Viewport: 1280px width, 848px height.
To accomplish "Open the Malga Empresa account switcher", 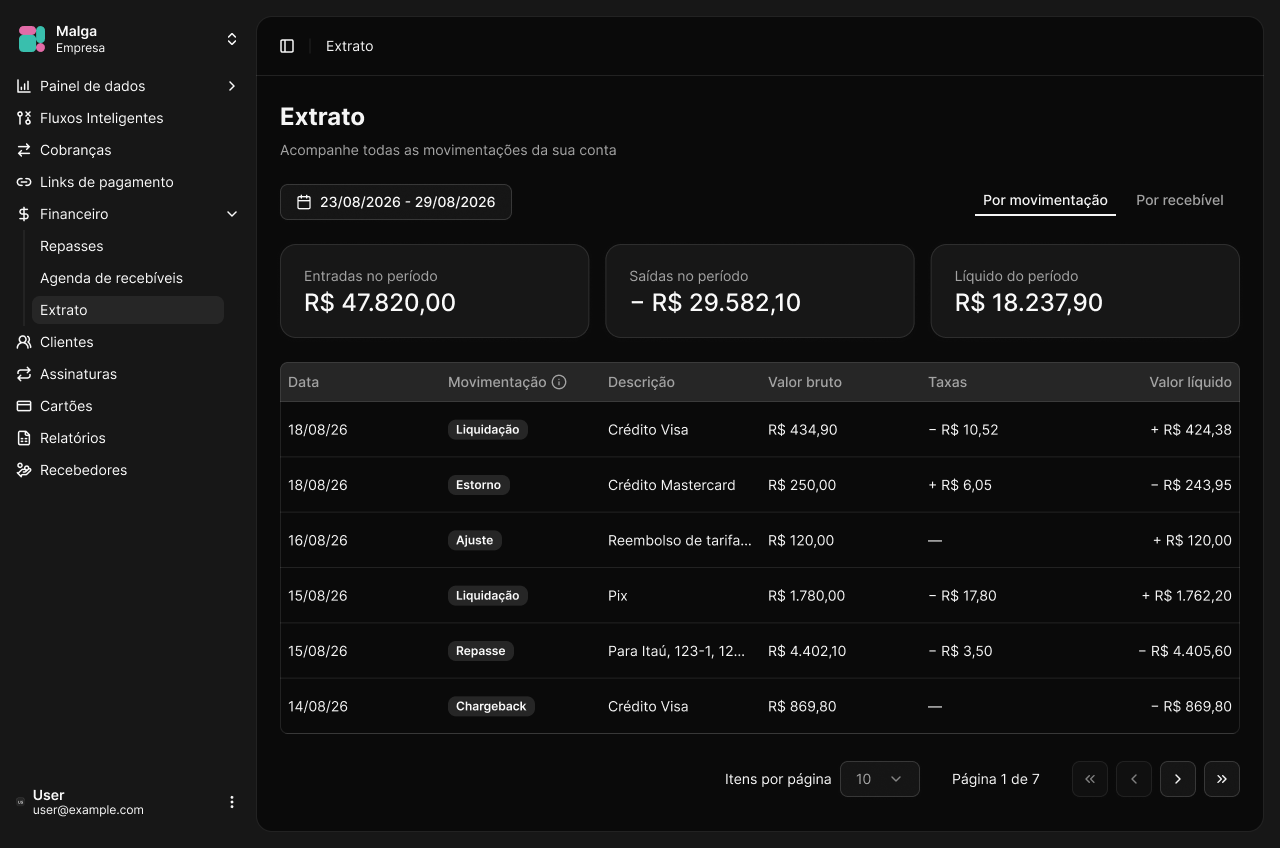I will [x=128, y=39].
